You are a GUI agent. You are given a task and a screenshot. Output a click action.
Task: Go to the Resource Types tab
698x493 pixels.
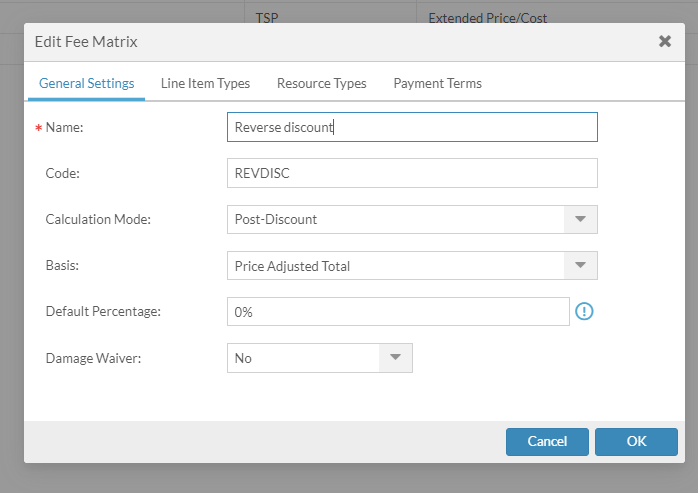click(321, 83)
